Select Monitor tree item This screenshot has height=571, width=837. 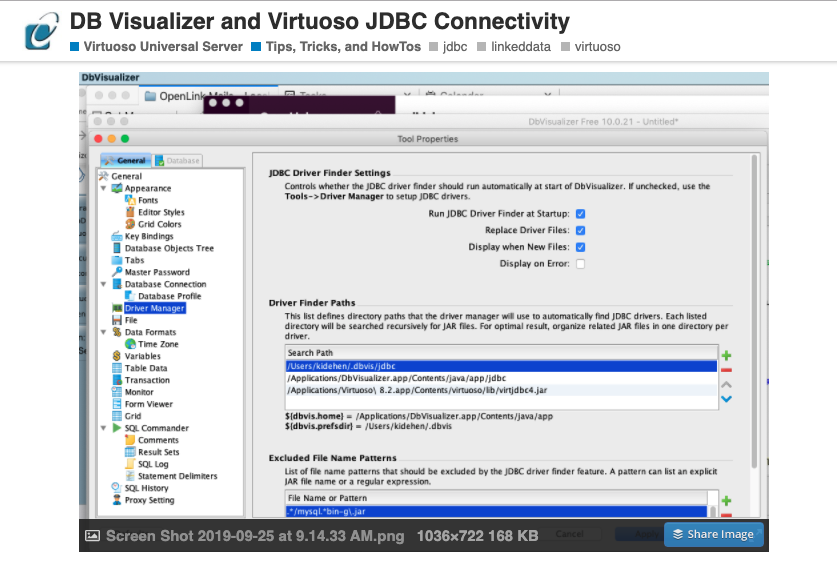139,392
